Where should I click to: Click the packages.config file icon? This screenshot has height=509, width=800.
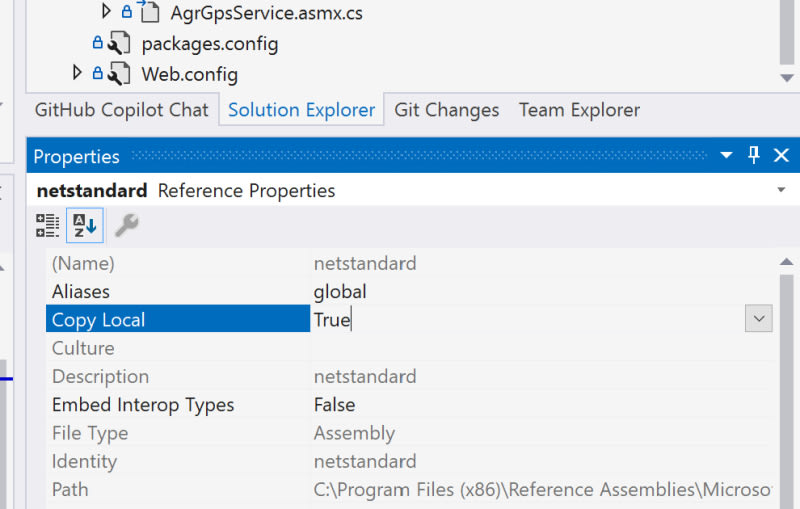[120, 44]
